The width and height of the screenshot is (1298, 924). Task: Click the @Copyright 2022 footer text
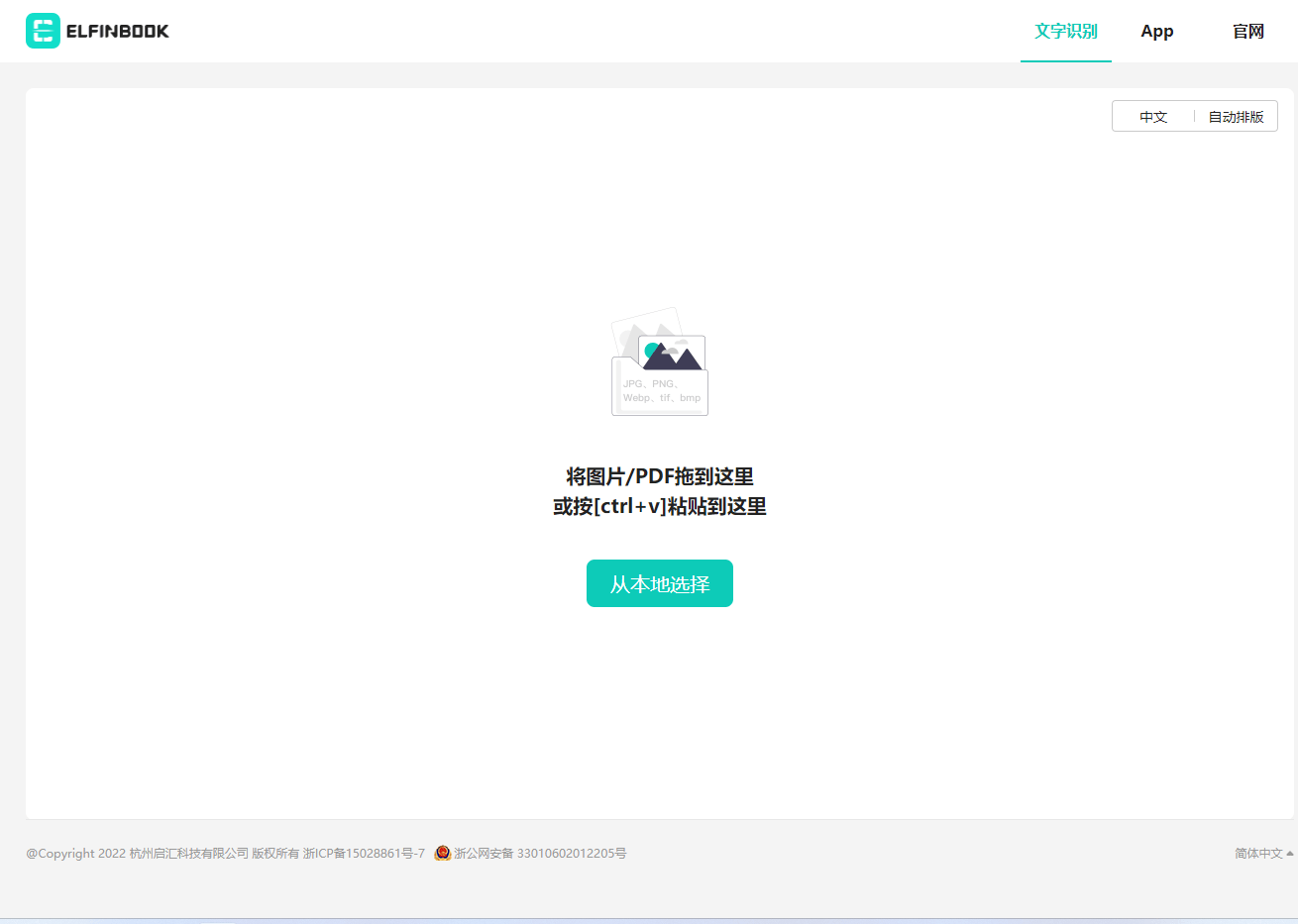(76, 854)
